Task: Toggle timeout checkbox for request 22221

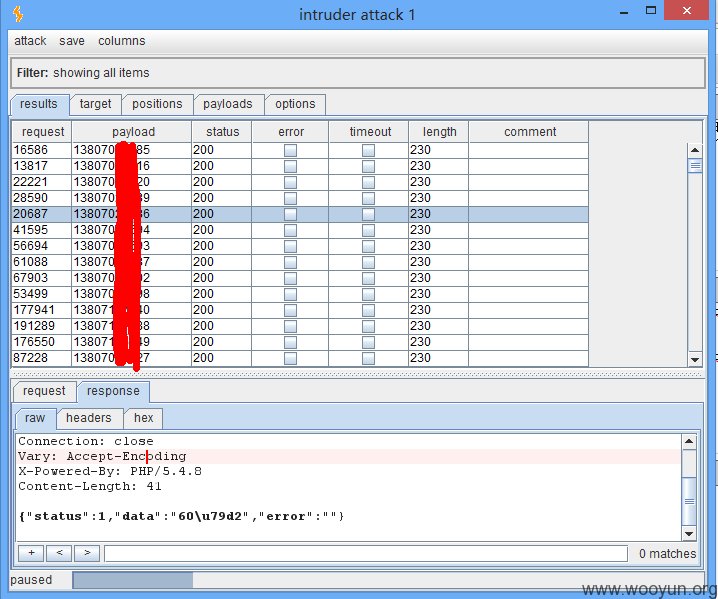Action: (x=369, y=182)
